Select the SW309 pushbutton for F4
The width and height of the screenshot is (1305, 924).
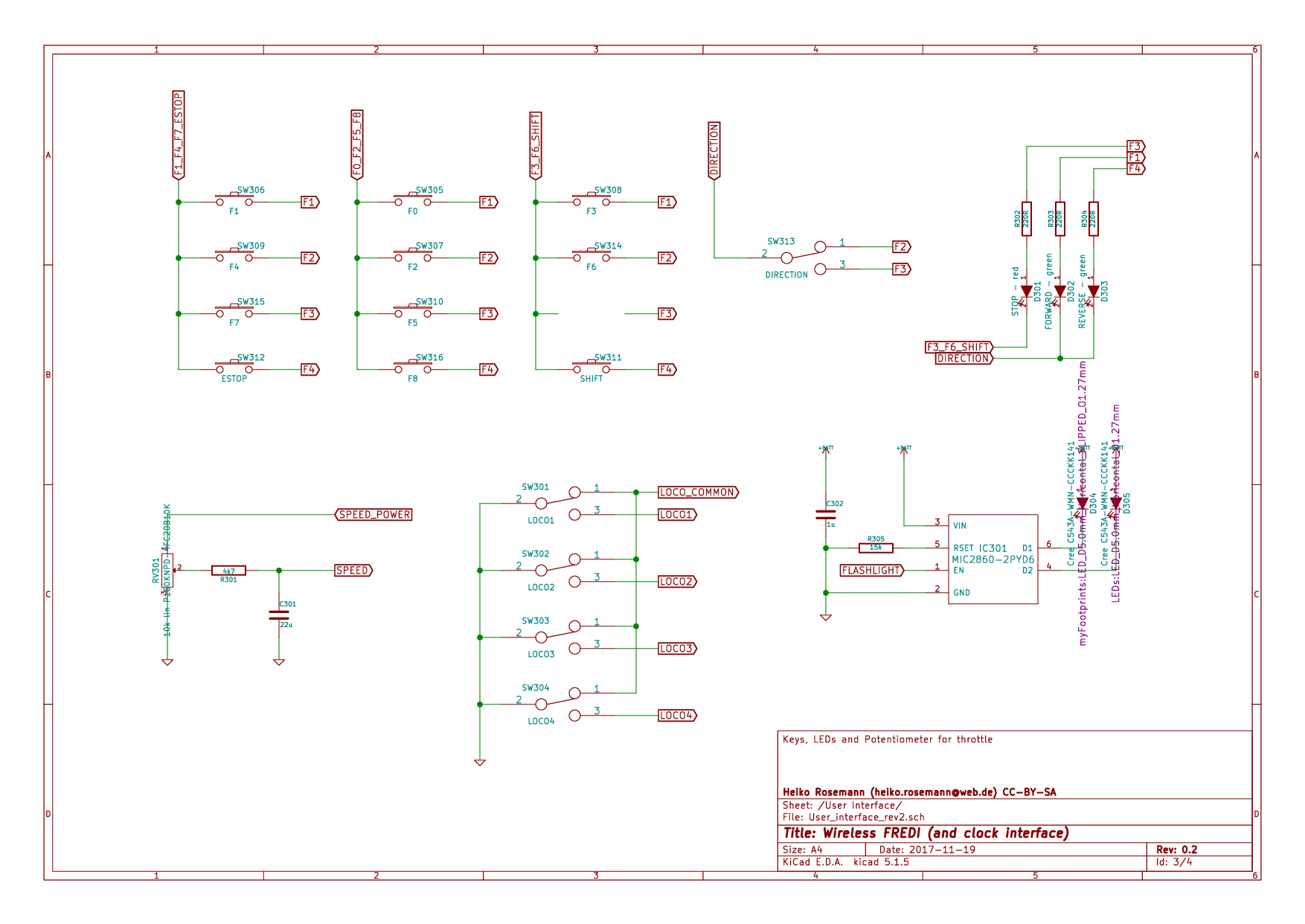click(x=234, y=255)
